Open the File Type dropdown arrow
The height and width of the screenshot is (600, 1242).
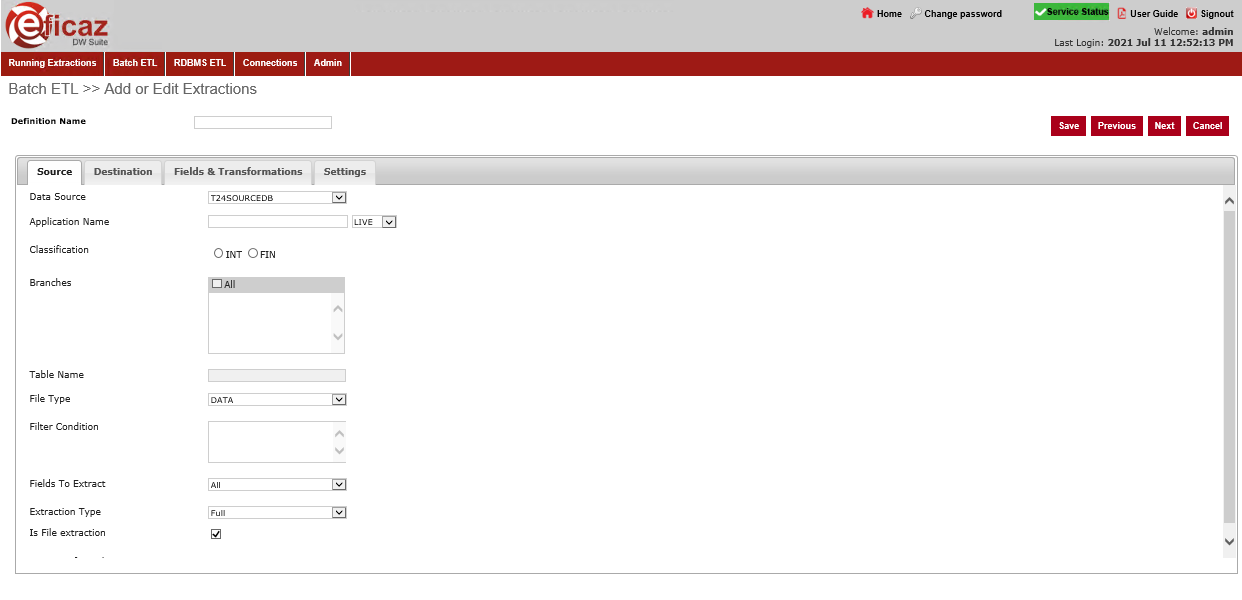click(x=340, y=399)
